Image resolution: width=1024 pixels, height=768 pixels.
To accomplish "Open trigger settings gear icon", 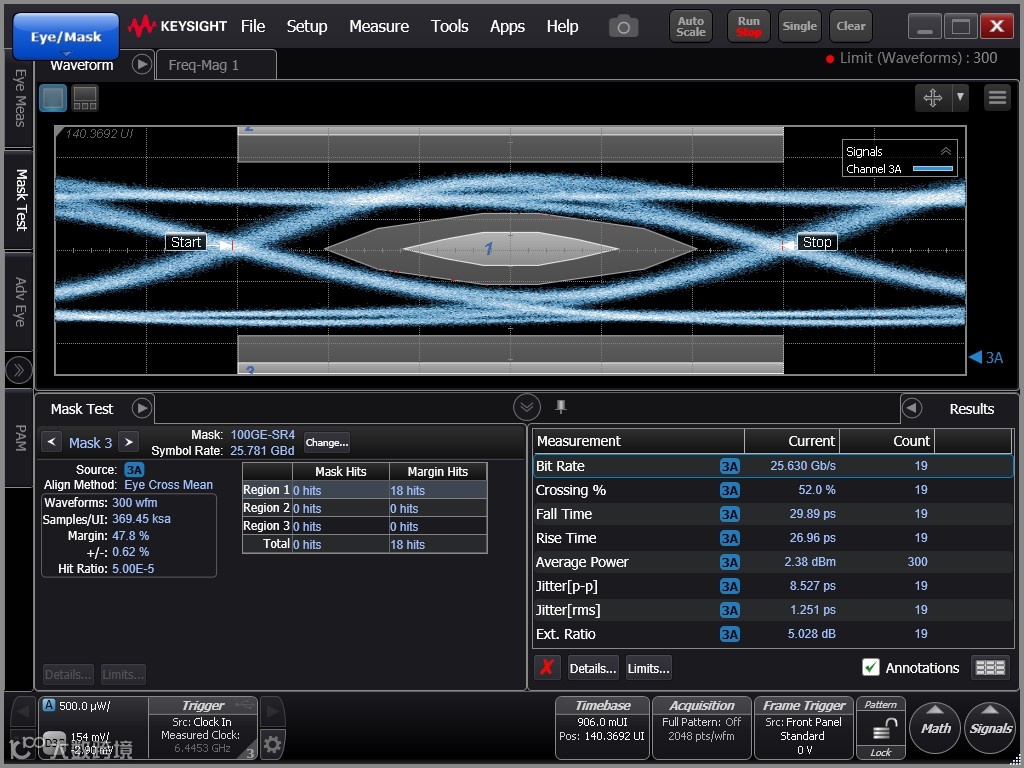I will pyautogui.click(x=272, y=743).
